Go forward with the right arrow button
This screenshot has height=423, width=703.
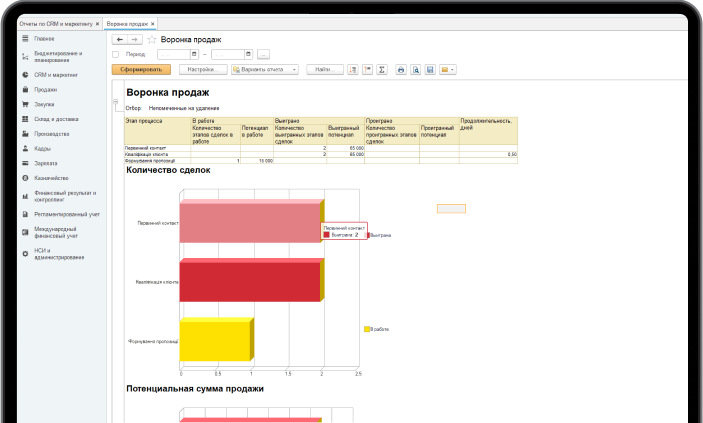point(135,39)
